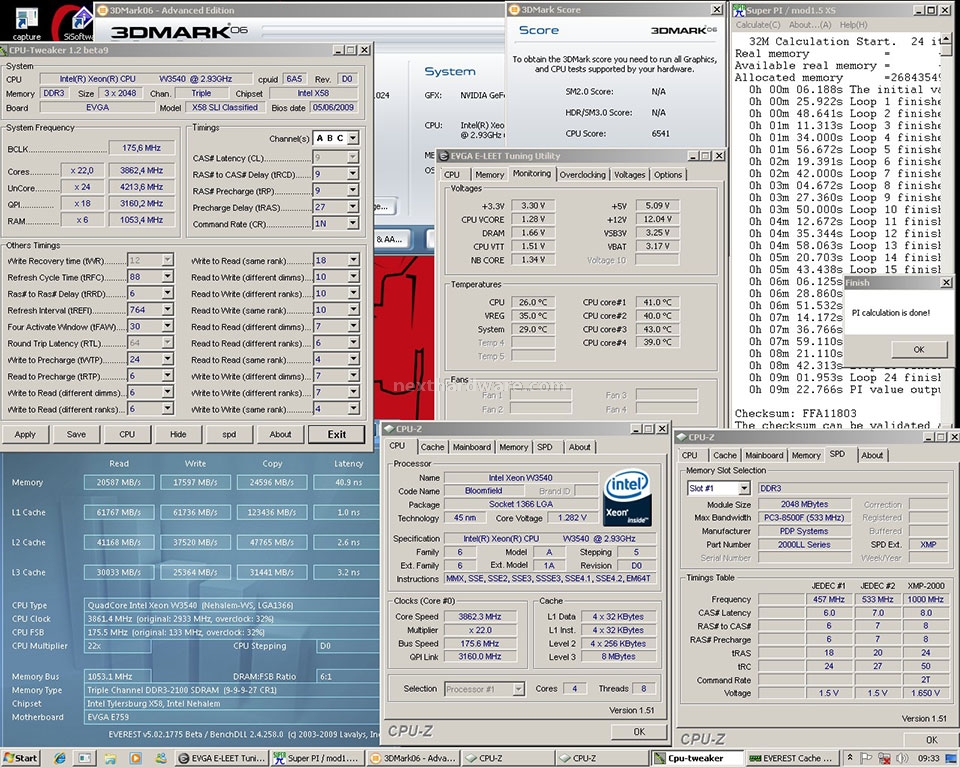Switch to Memory tab in EVGA E-LEET
Image resolution: width=960 pixels, height=768 pixels.
(x=490, y=175)
